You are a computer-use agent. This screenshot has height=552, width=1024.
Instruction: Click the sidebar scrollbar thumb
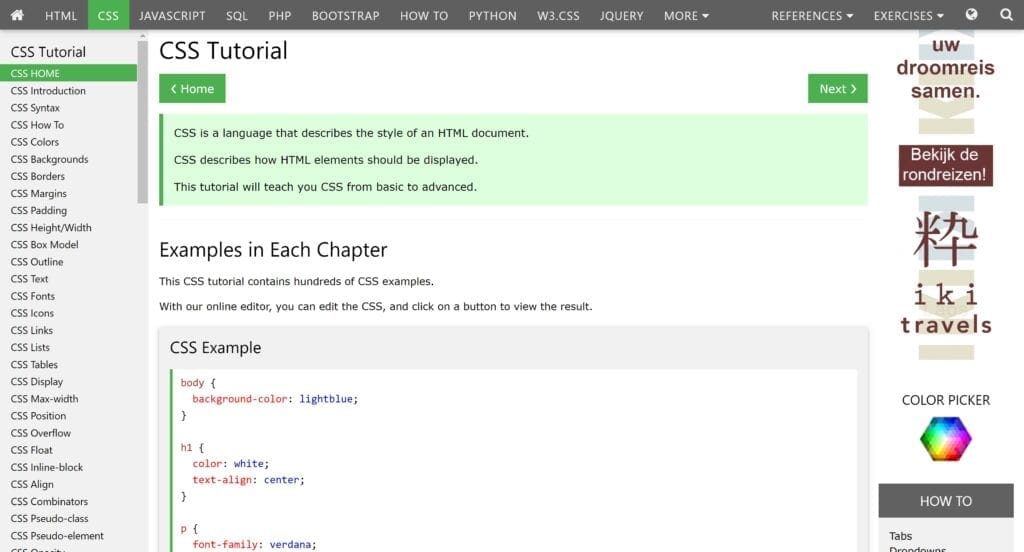coord(142,122)
